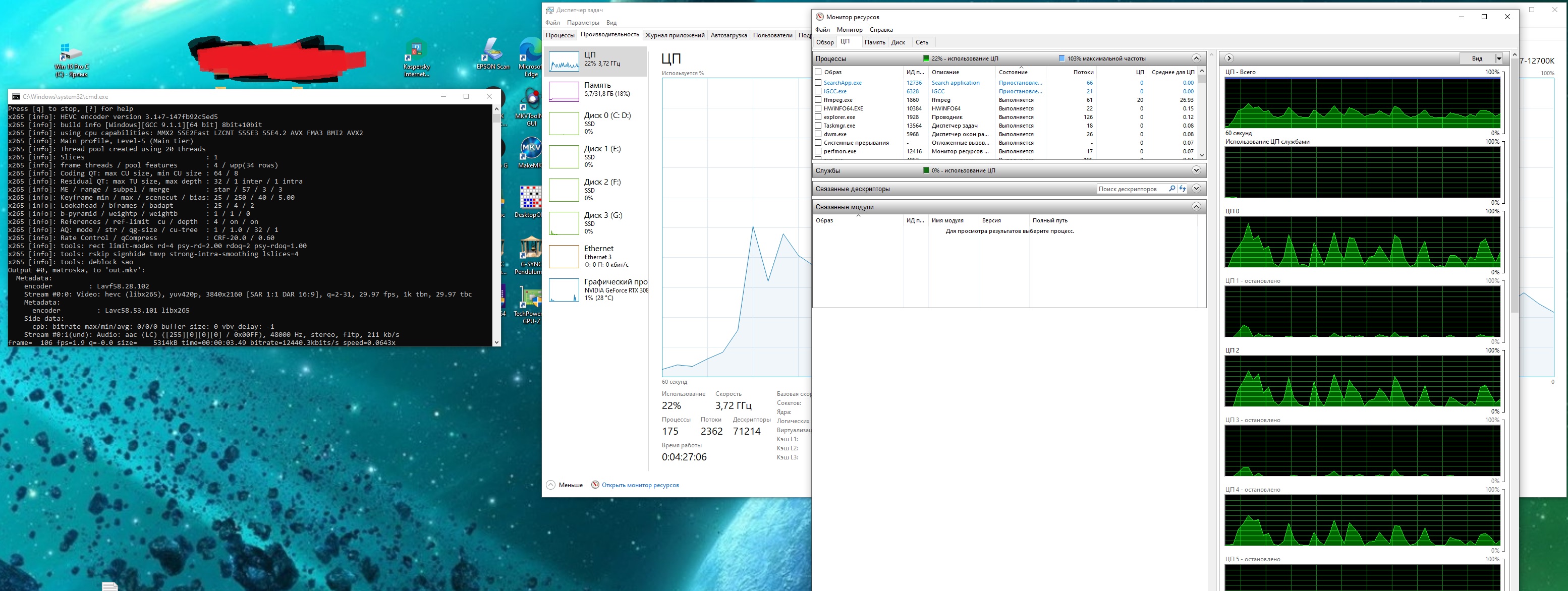Toggle the select-all Образ header checkbox
1568x591 pixels.
(x=818, y=72)
